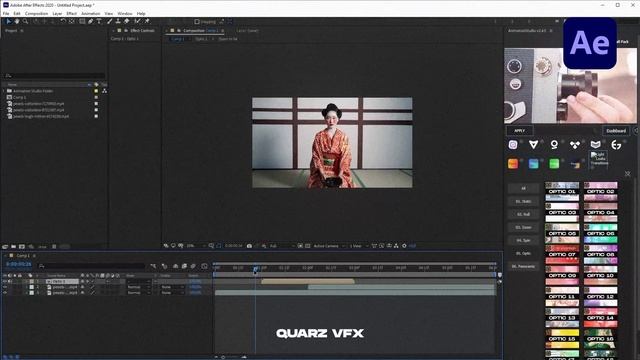
Task: Select the Hand tool
Action: tap(17, 21)
